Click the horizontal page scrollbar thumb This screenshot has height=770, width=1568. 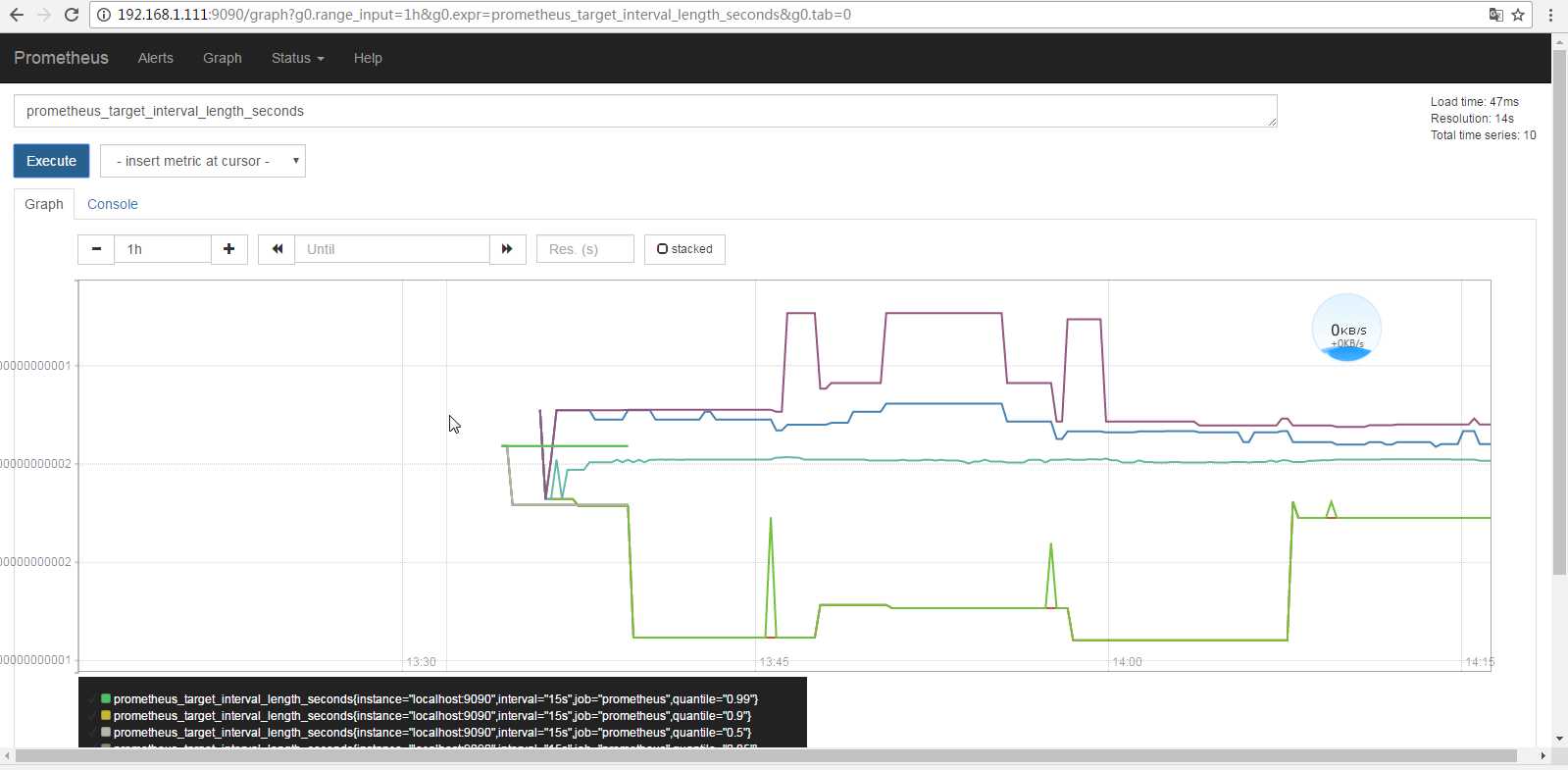(x=766, y=755)
